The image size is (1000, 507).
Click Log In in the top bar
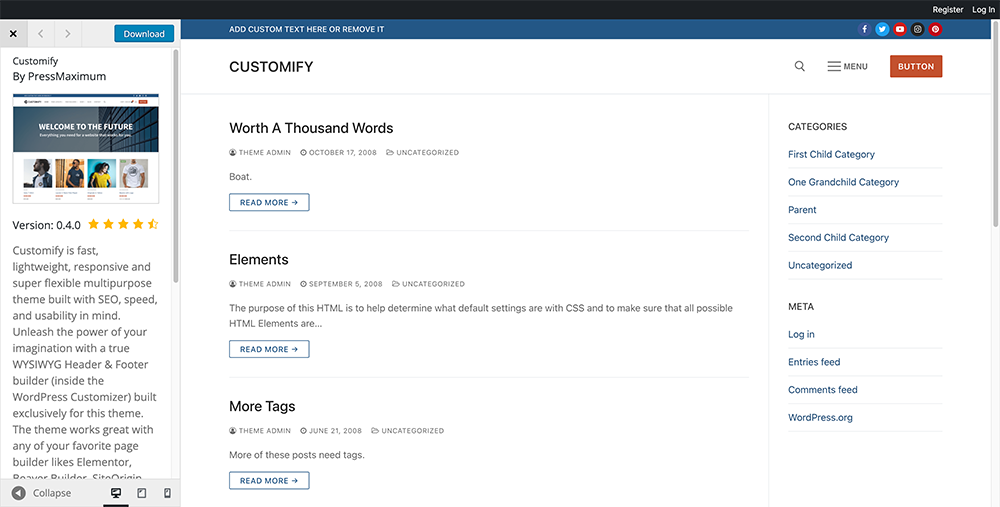coord(983,10)
